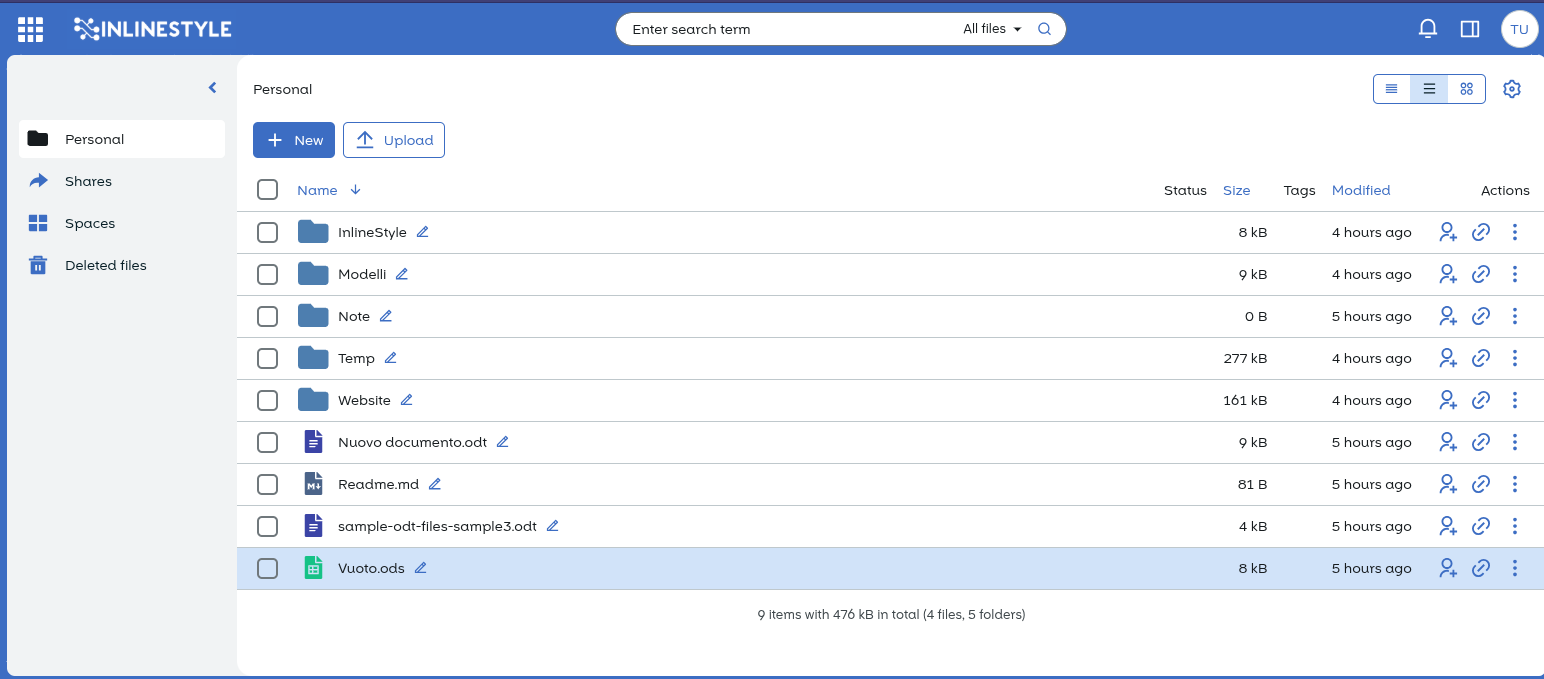Open view settings gear icon
1544x679 pixels.
[1512, 89]
